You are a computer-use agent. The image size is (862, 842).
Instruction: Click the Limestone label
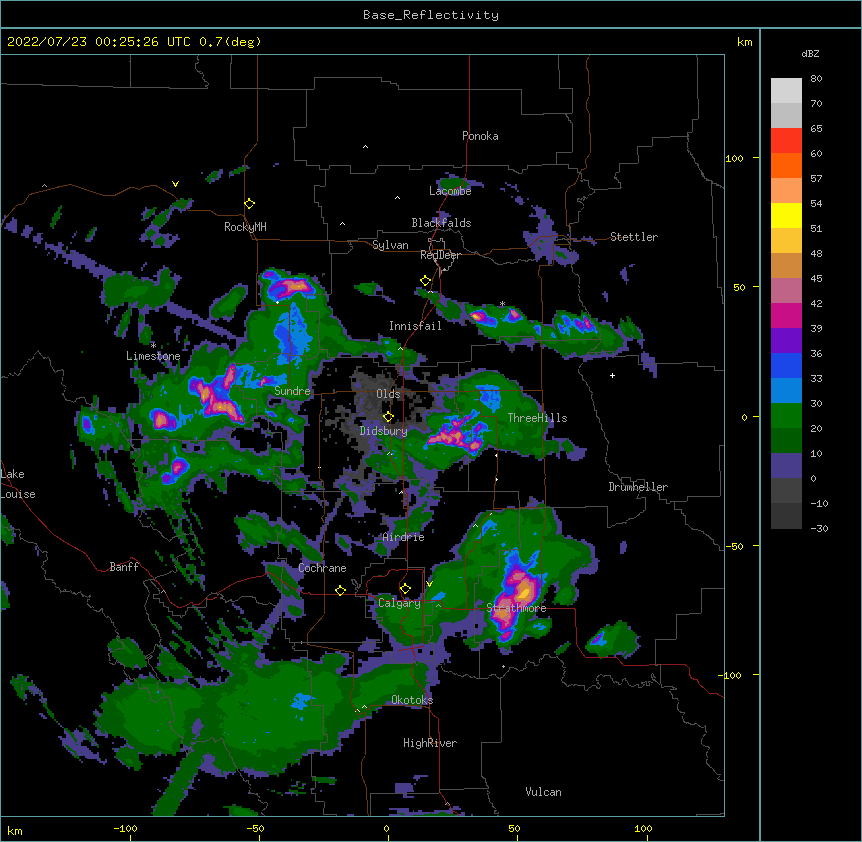pyautogui.click(x=153, y=356)
